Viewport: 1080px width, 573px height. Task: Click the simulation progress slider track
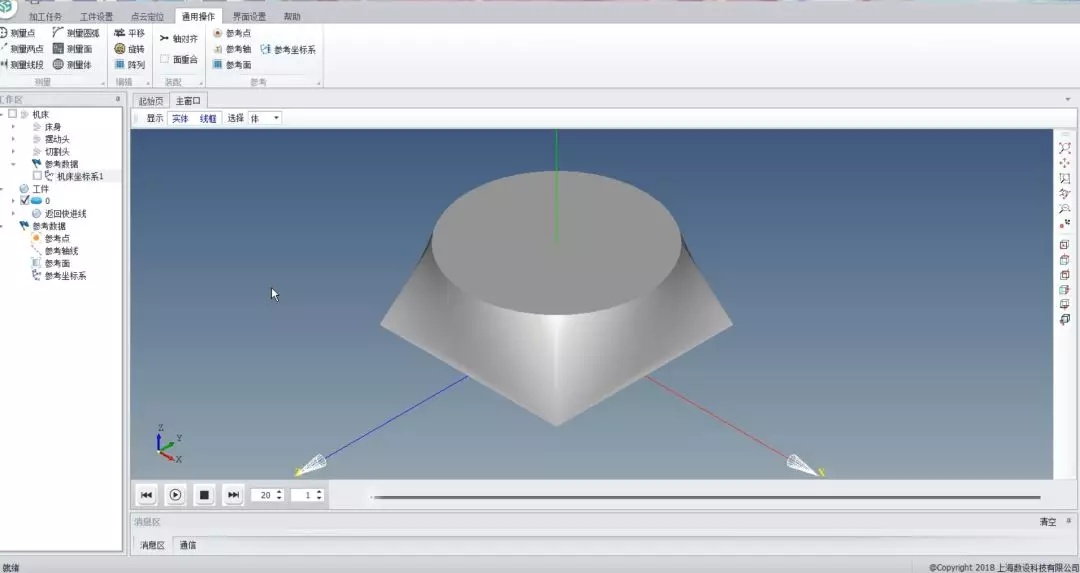(705, 497)
